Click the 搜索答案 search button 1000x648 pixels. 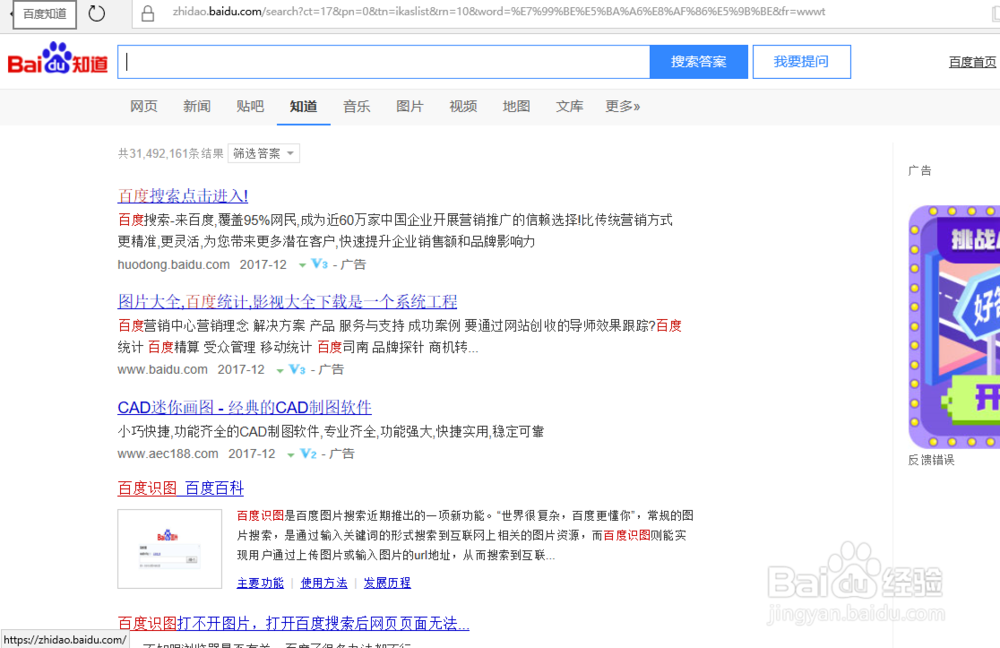point(698,62)
